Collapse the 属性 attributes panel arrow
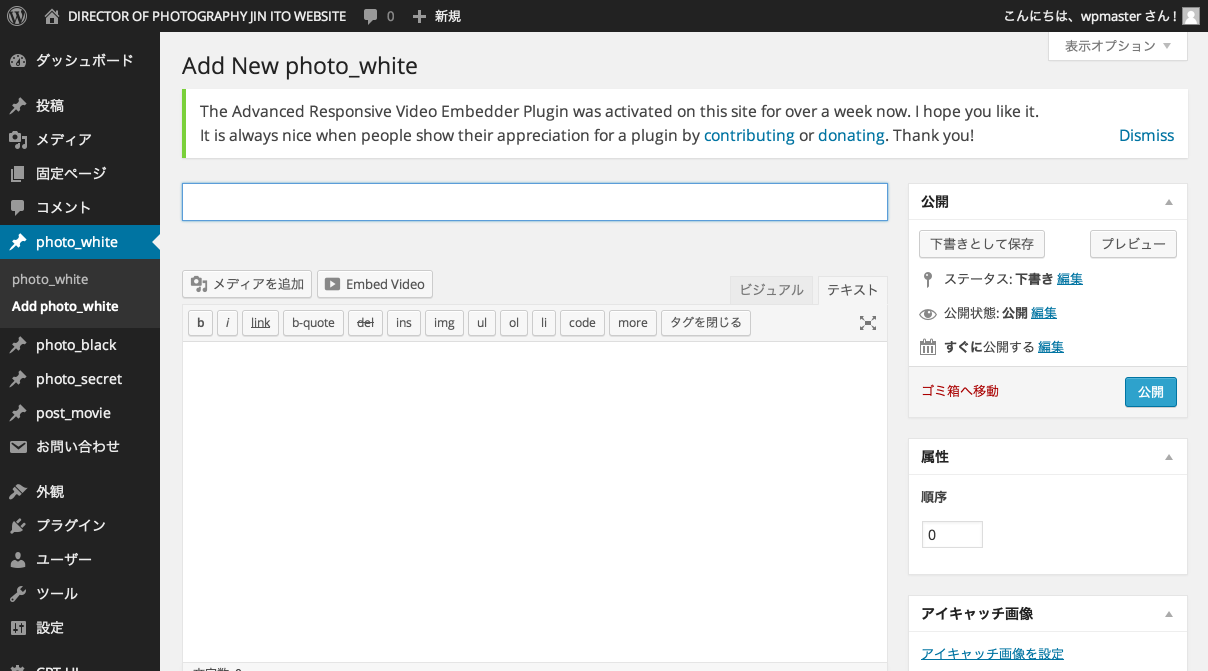The height and width of the screenshot is (671, 1208). (x=1169, y=457)
